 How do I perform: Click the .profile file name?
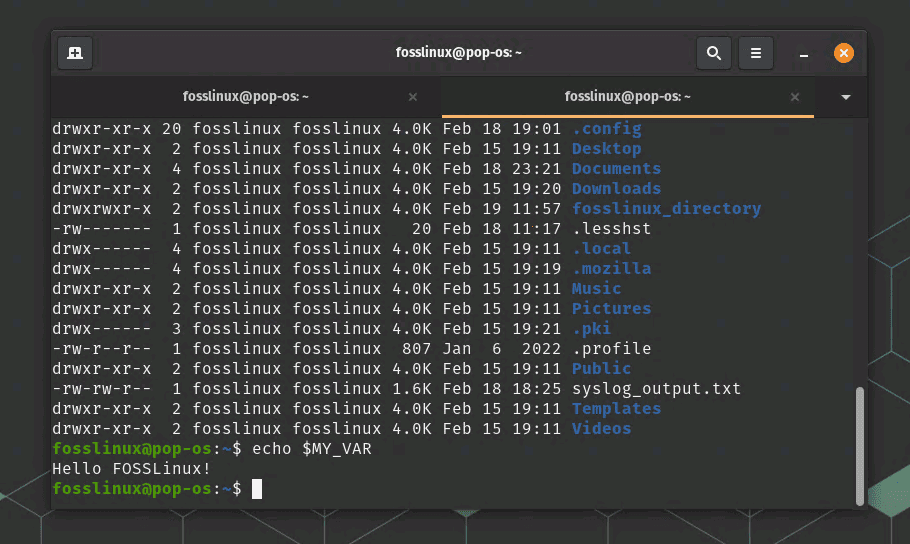[x=612, y=348]
